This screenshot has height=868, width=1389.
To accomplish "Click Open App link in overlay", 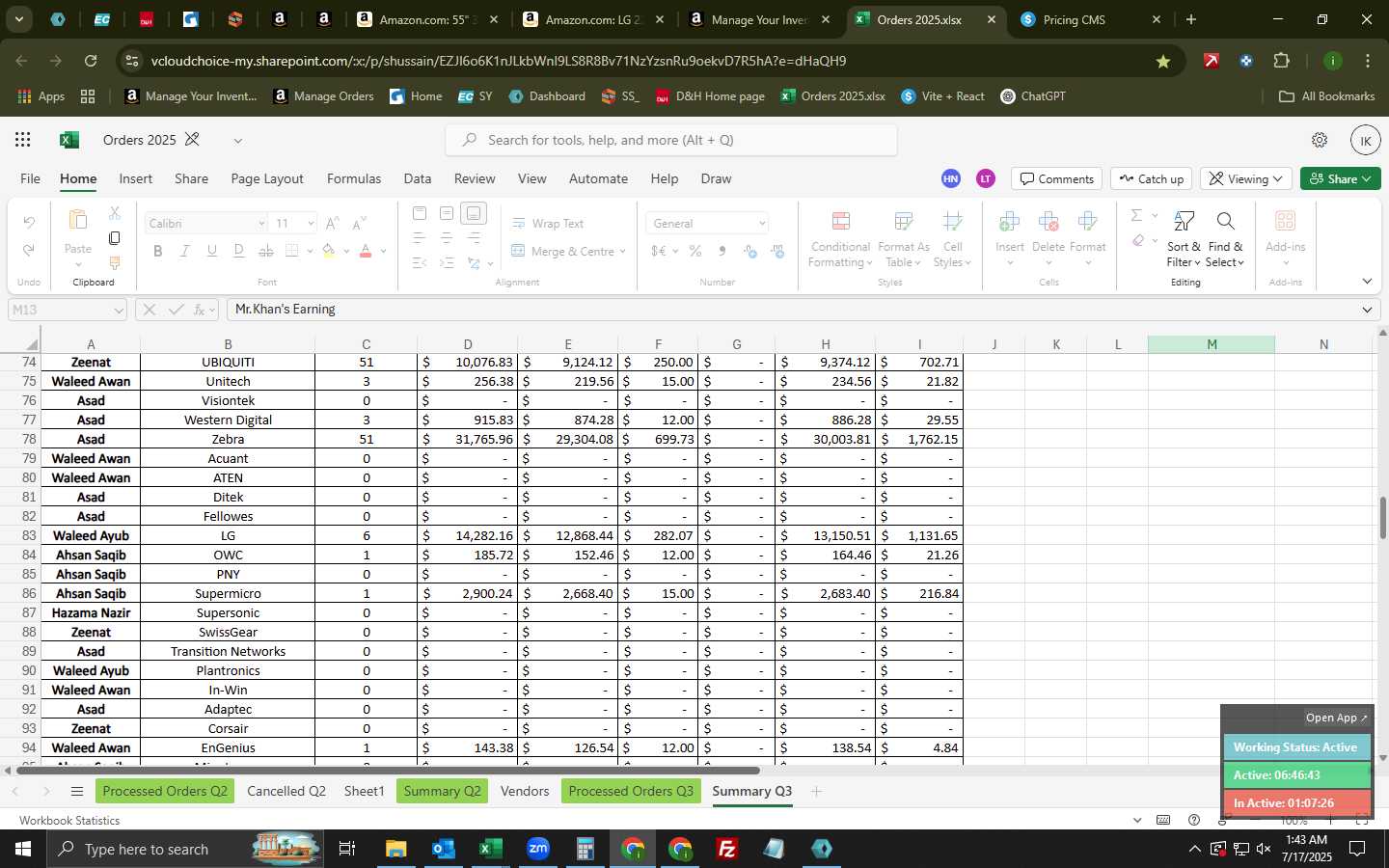I will click(1337, 718).
